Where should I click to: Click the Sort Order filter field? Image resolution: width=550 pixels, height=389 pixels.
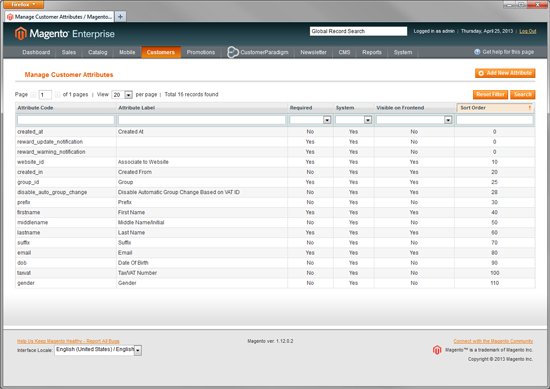tap(495, 120)
